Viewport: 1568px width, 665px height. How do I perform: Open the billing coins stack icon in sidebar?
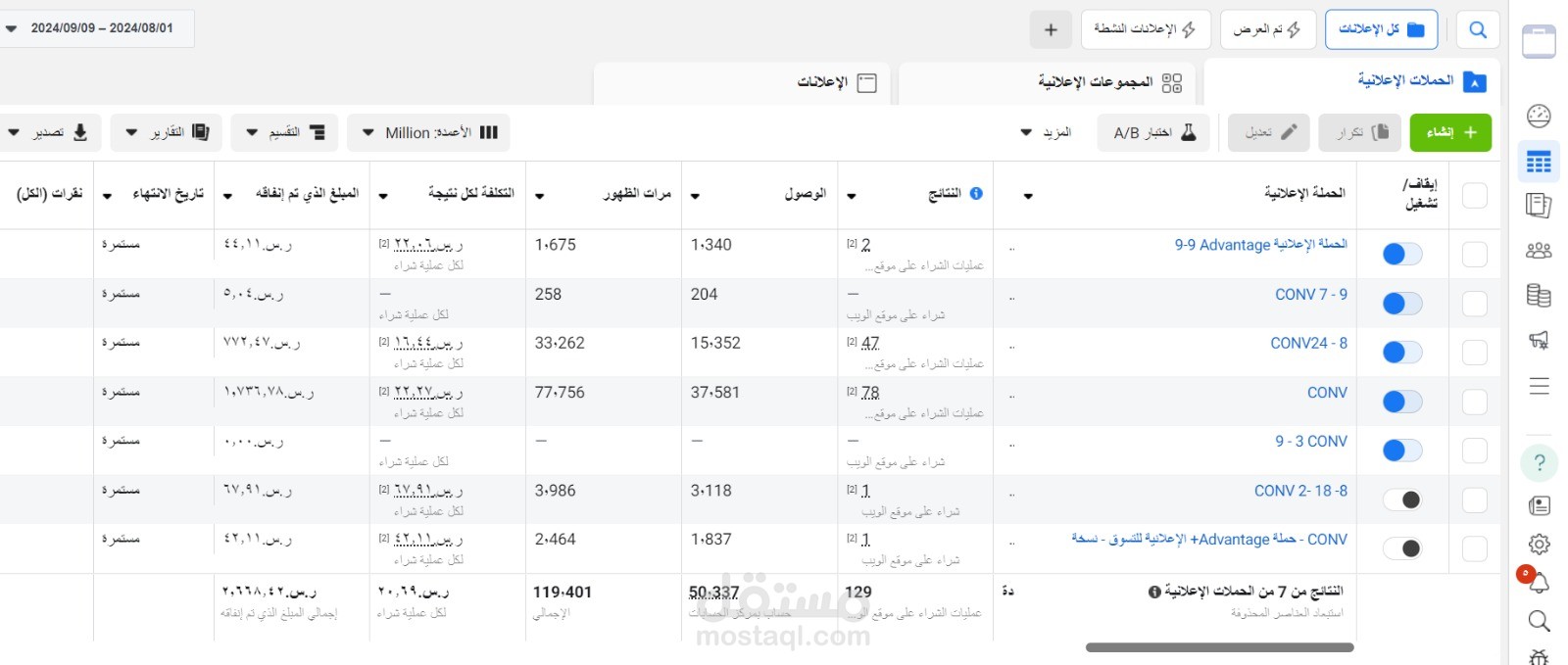(x=1539, y=295)
